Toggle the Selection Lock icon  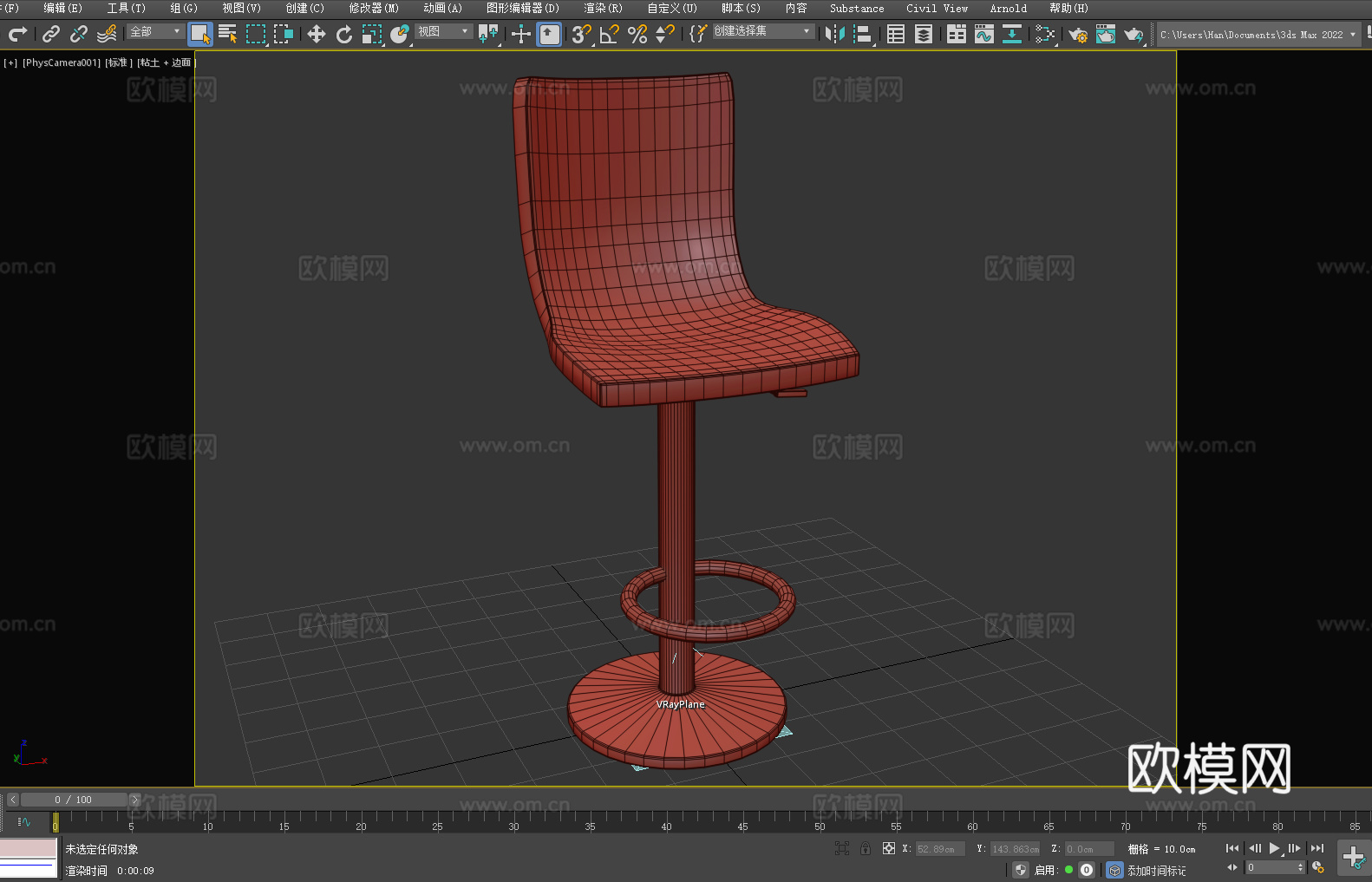(x=866, y=848)
